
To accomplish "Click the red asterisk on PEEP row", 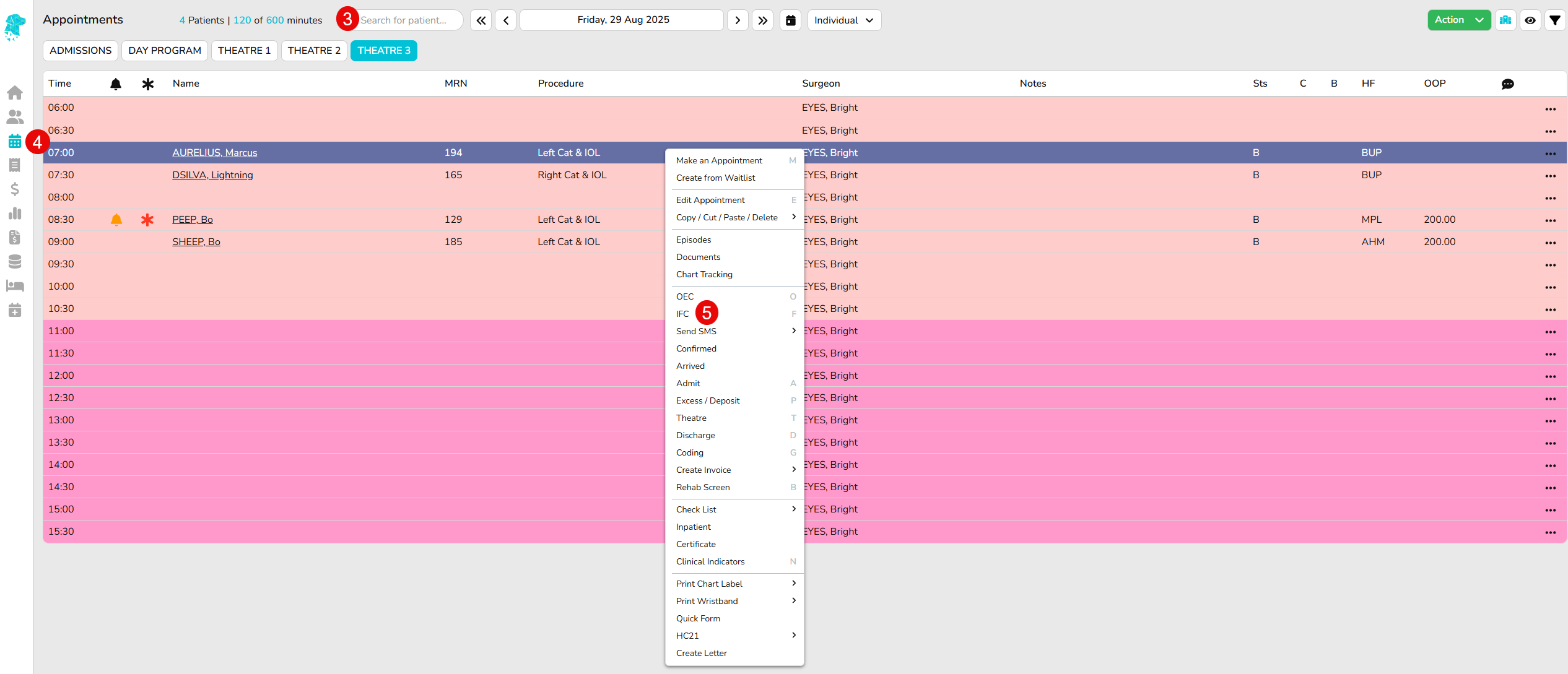I will click(x=147, y=220).
